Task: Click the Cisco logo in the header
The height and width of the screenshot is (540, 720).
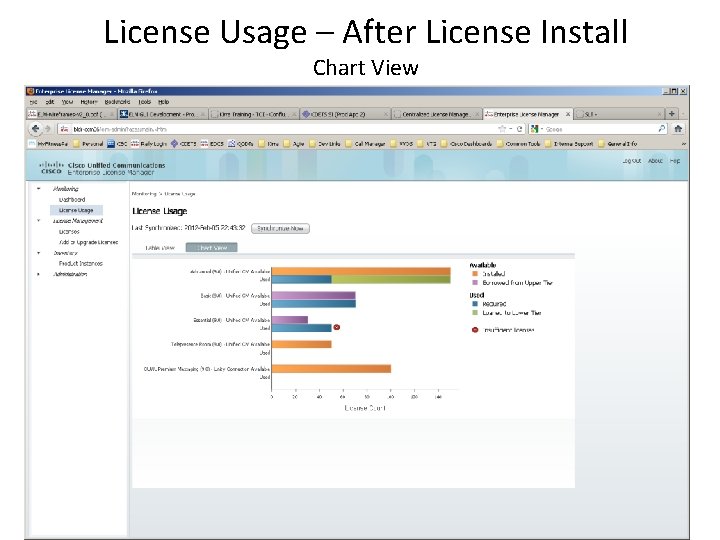Action: 51,168
